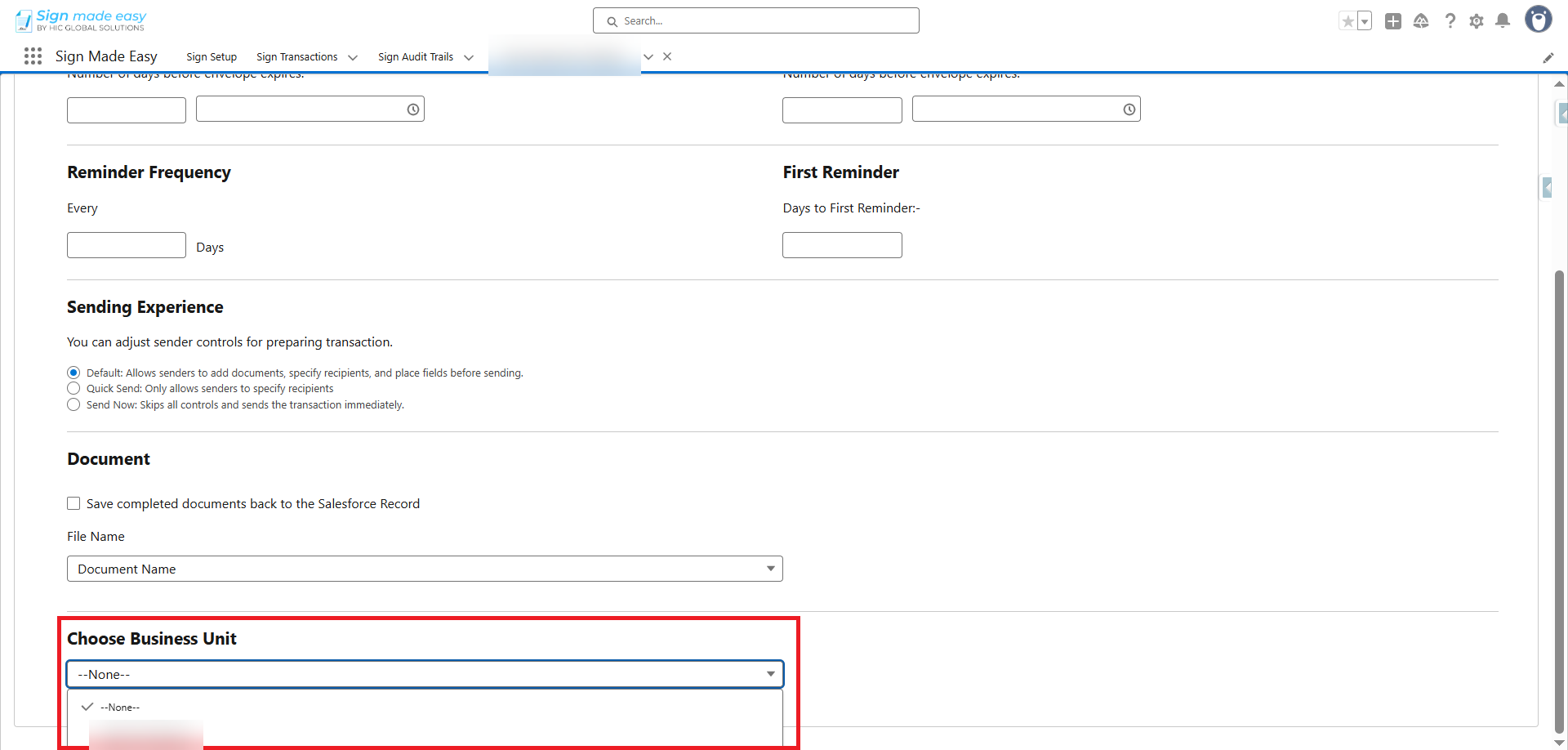Go to the Sign Transactions tab
This screenshot has width=1568, height=750.
tap(297, 57)
